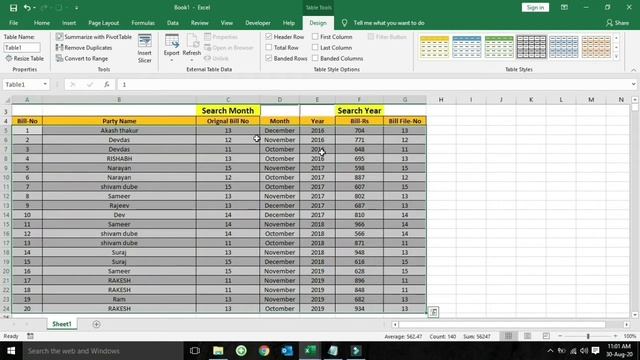
Task: Apply the yellow table style
Action: click(x=434, y=47)
